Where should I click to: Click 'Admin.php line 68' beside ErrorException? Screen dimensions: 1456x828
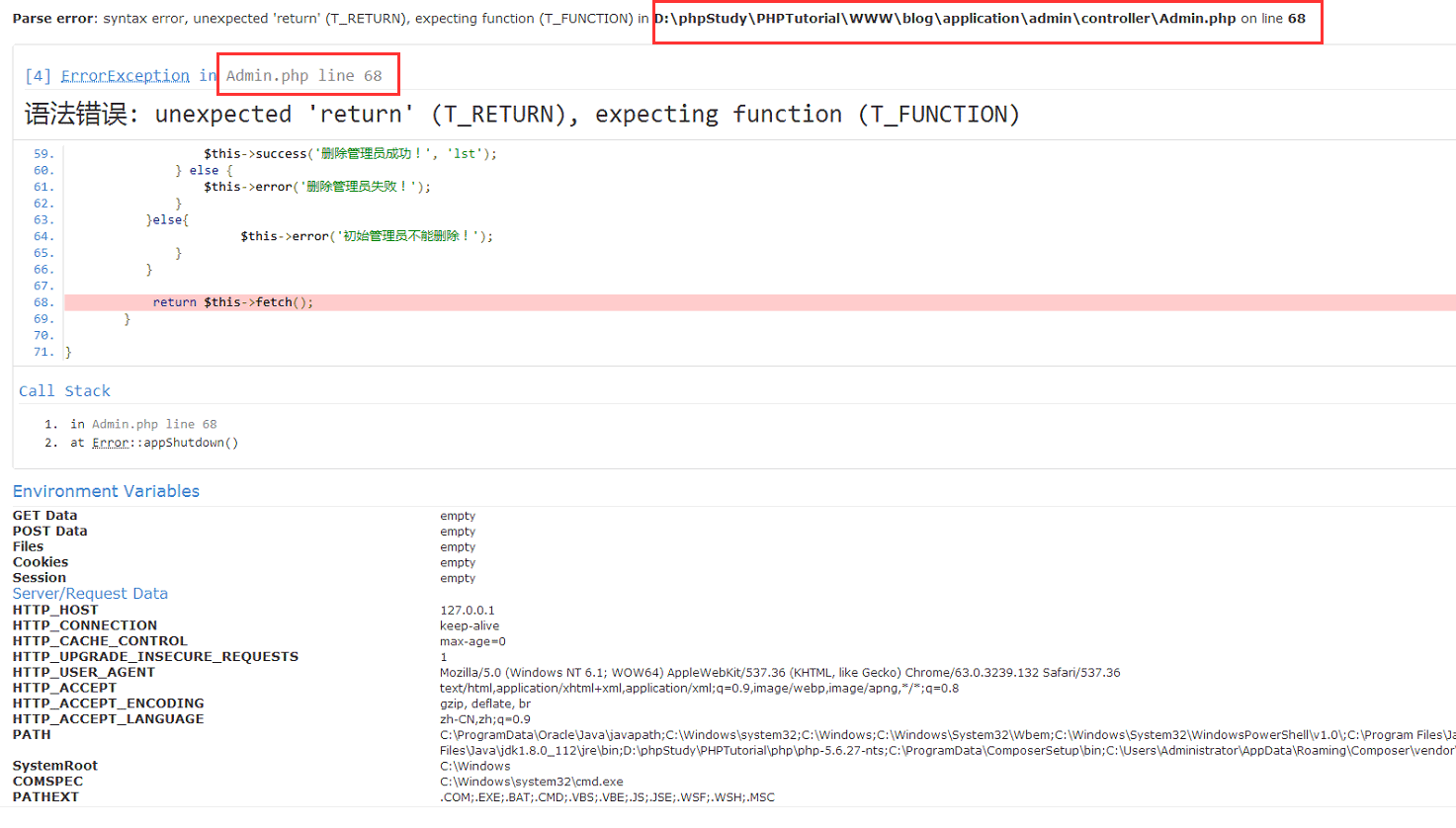pyautogui.click(x=303, y=76)
